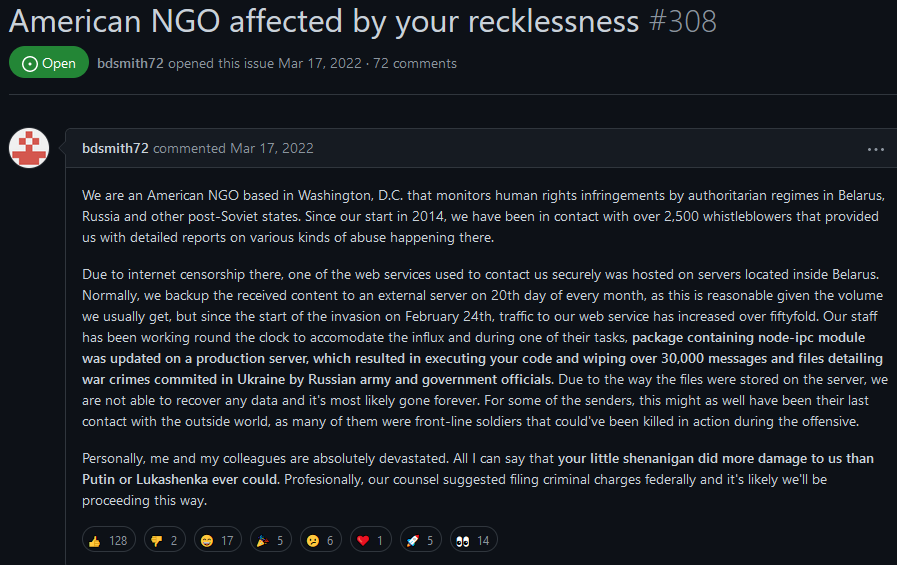Click the thumbs up count 128
The image size is (897, 565).
click(x=118, y=540)
